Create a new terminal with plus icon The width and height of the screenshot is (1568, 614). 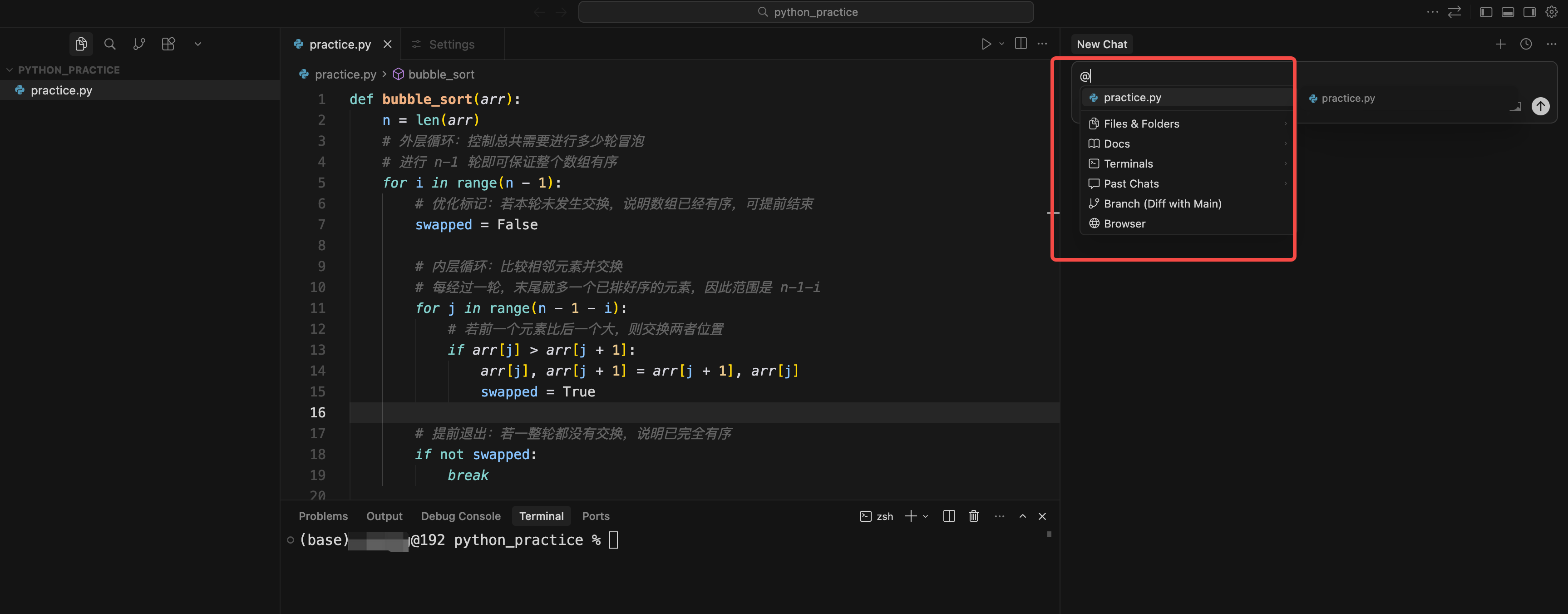tap(911, 516)
